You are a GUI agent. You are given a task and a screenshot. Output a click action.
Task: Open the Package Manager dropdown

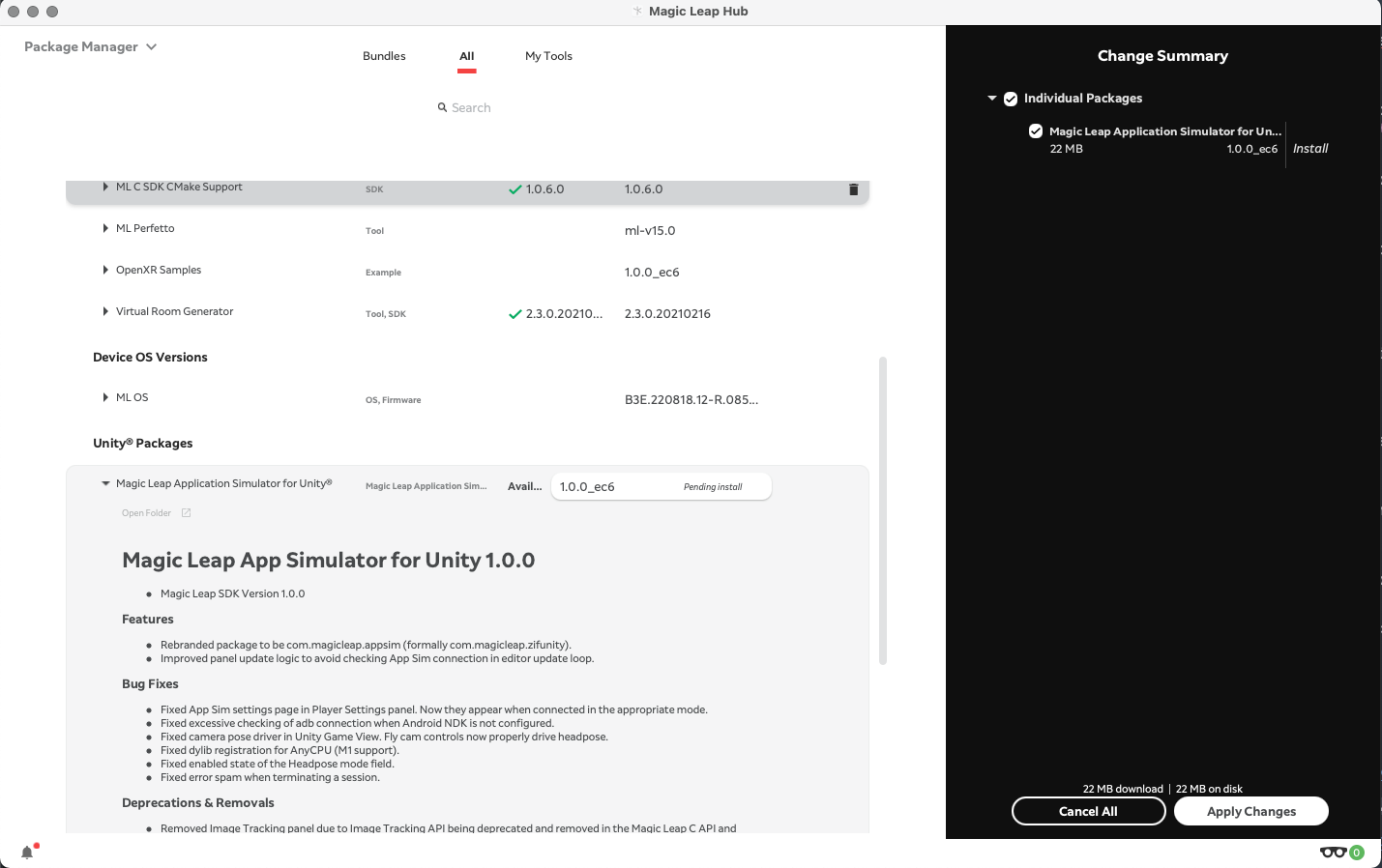coord(90,46)
